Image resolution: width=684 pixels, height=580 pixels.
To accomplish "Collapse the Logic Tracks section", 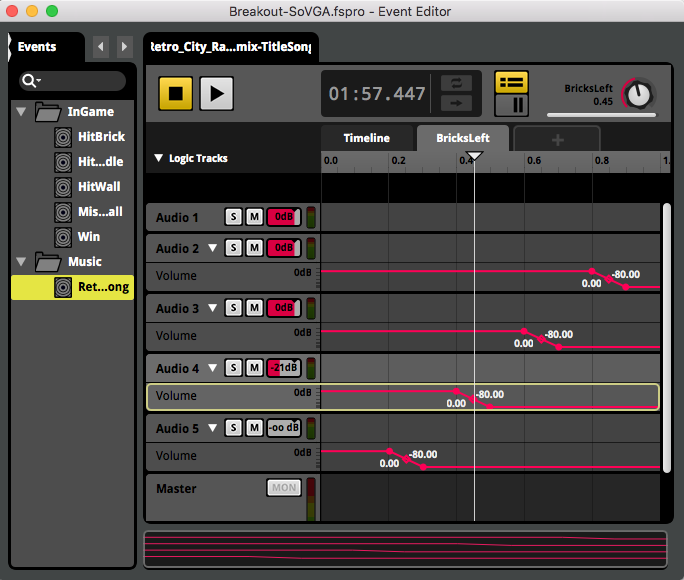I will (x=158, y=158).
